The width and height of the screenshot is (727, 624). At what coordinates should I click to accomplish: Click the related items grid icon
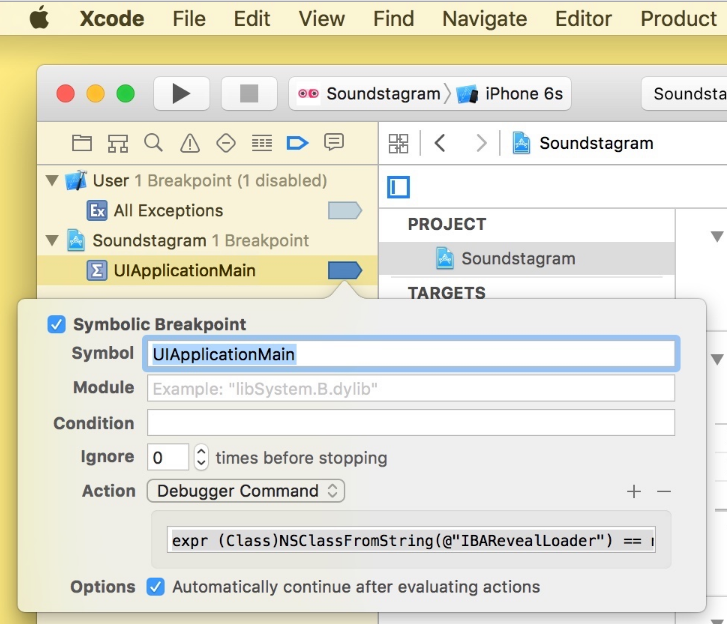point(398,143)
